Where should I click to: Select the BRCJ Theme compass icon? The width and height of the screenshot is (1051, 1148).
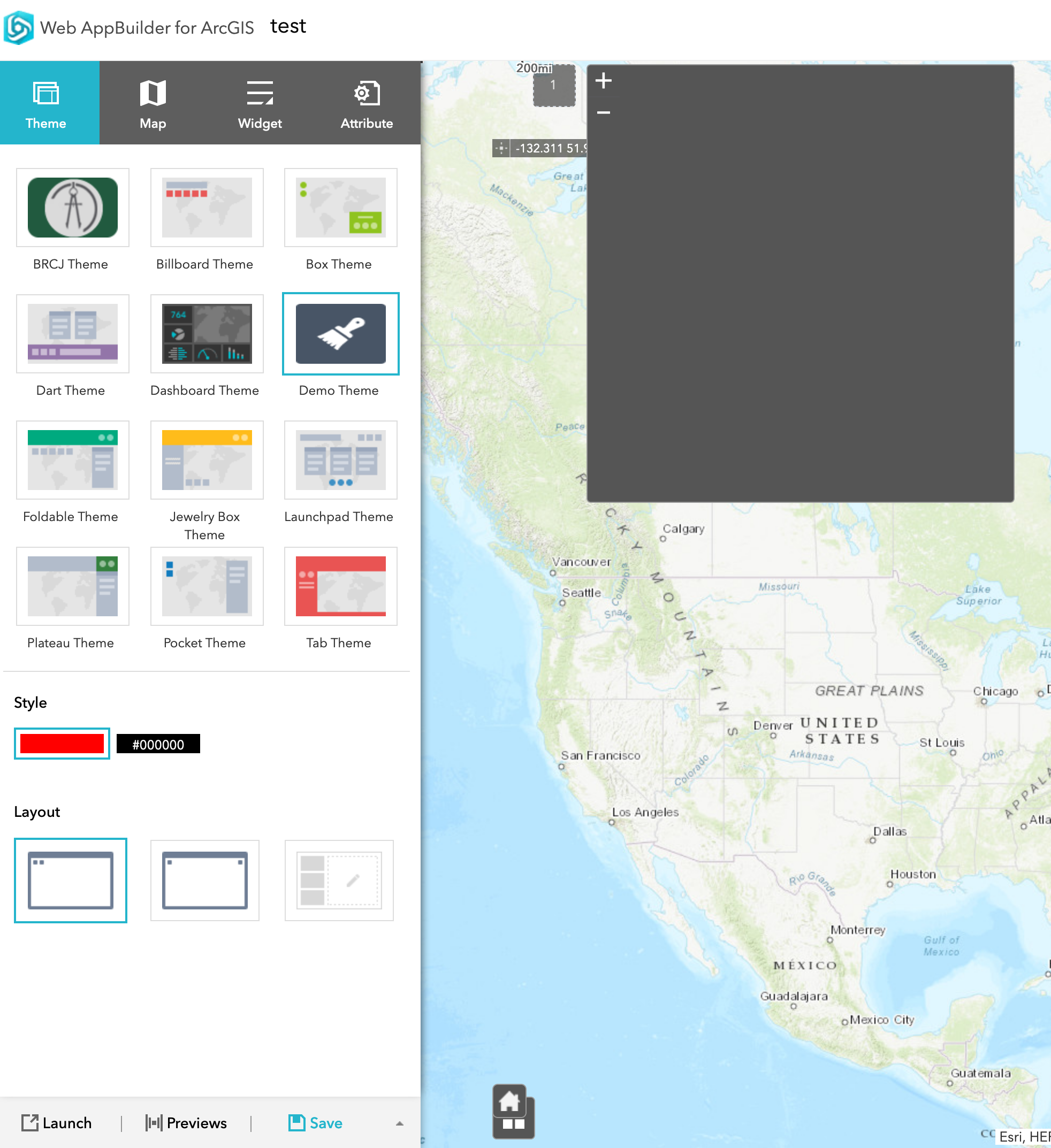click(x=73, y=208)
